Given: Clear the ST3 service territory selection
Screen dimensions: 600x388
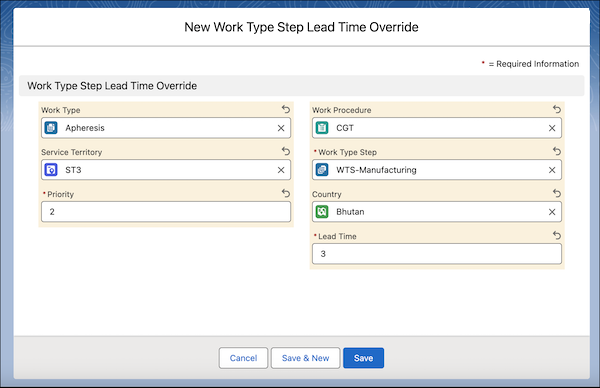Looking at the screenshot, I should coord(281,170).
